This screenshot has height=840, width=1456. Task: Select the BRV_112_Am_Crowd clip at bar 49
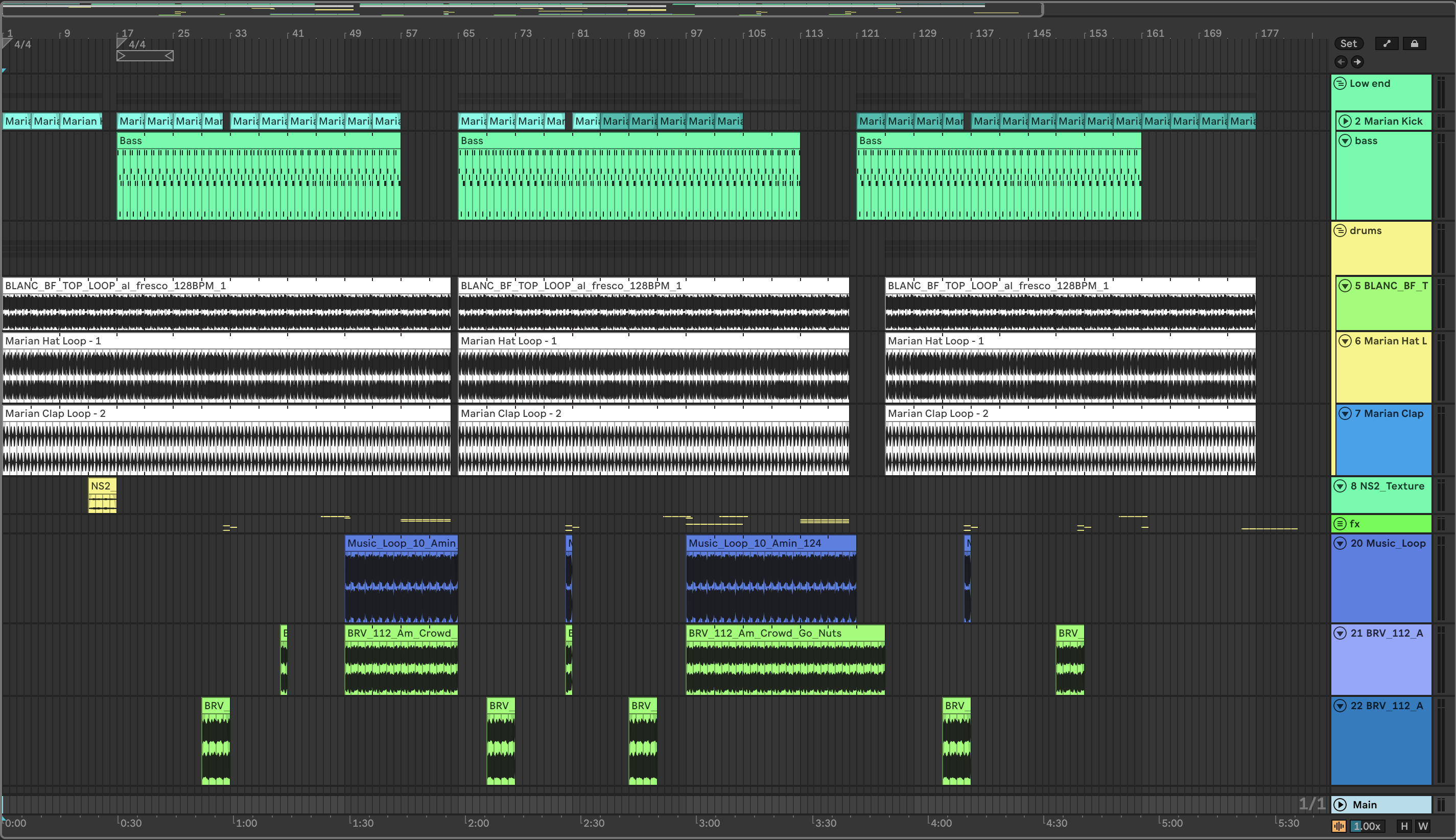click(x=402, y=660)
